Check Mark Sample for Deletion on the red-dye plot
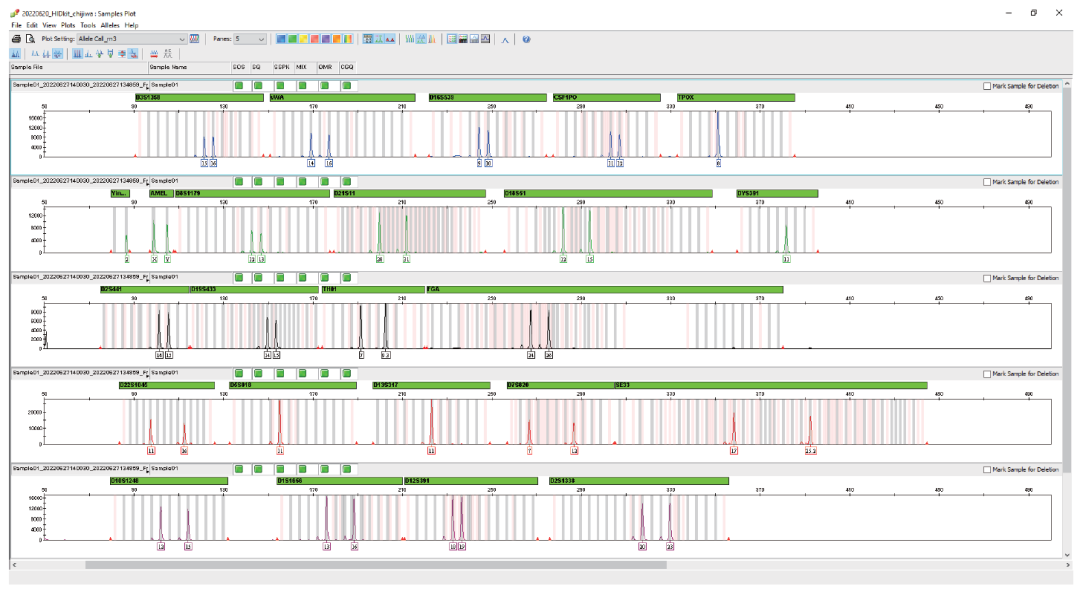Image resolution: width=1080 pixels, height=589 pixels. 987,373
